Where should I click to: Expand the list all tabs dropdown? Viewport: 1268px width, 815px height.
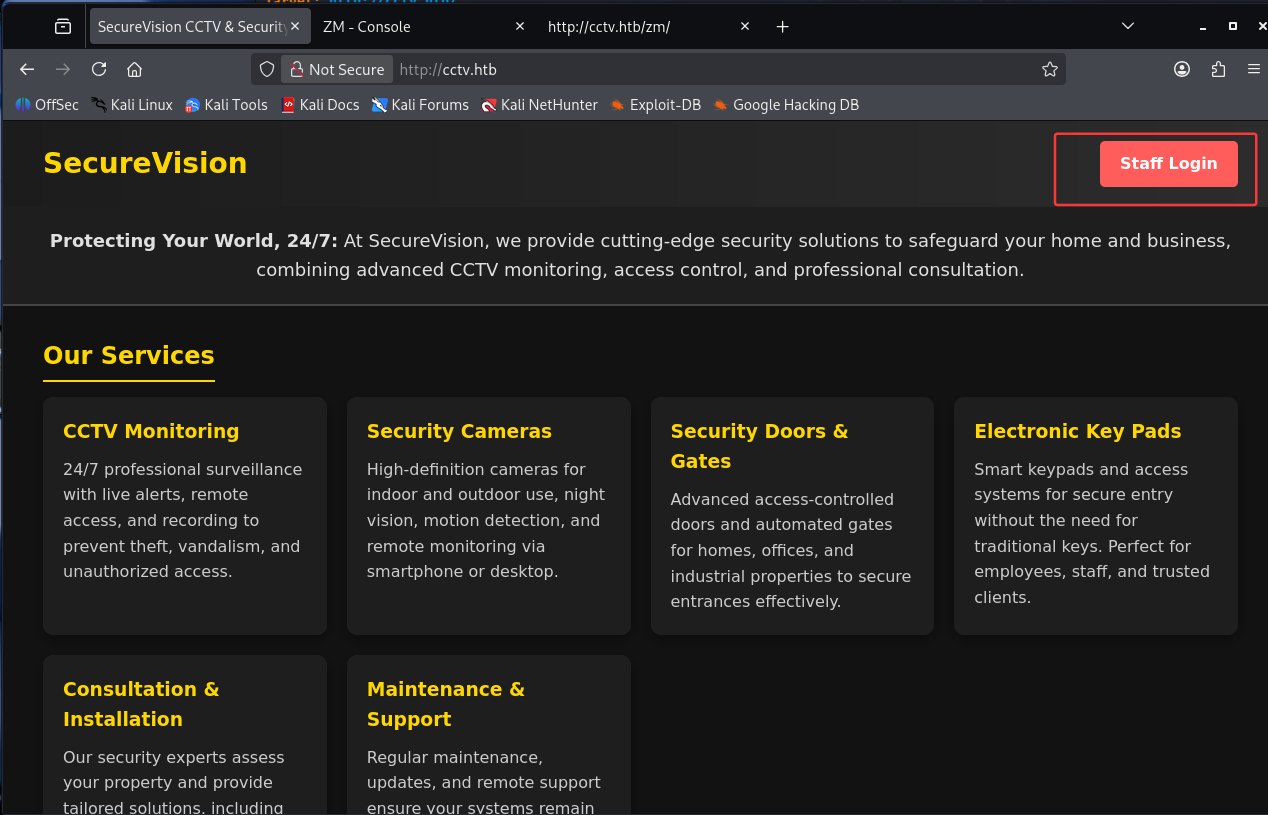tap(1127, 27)
